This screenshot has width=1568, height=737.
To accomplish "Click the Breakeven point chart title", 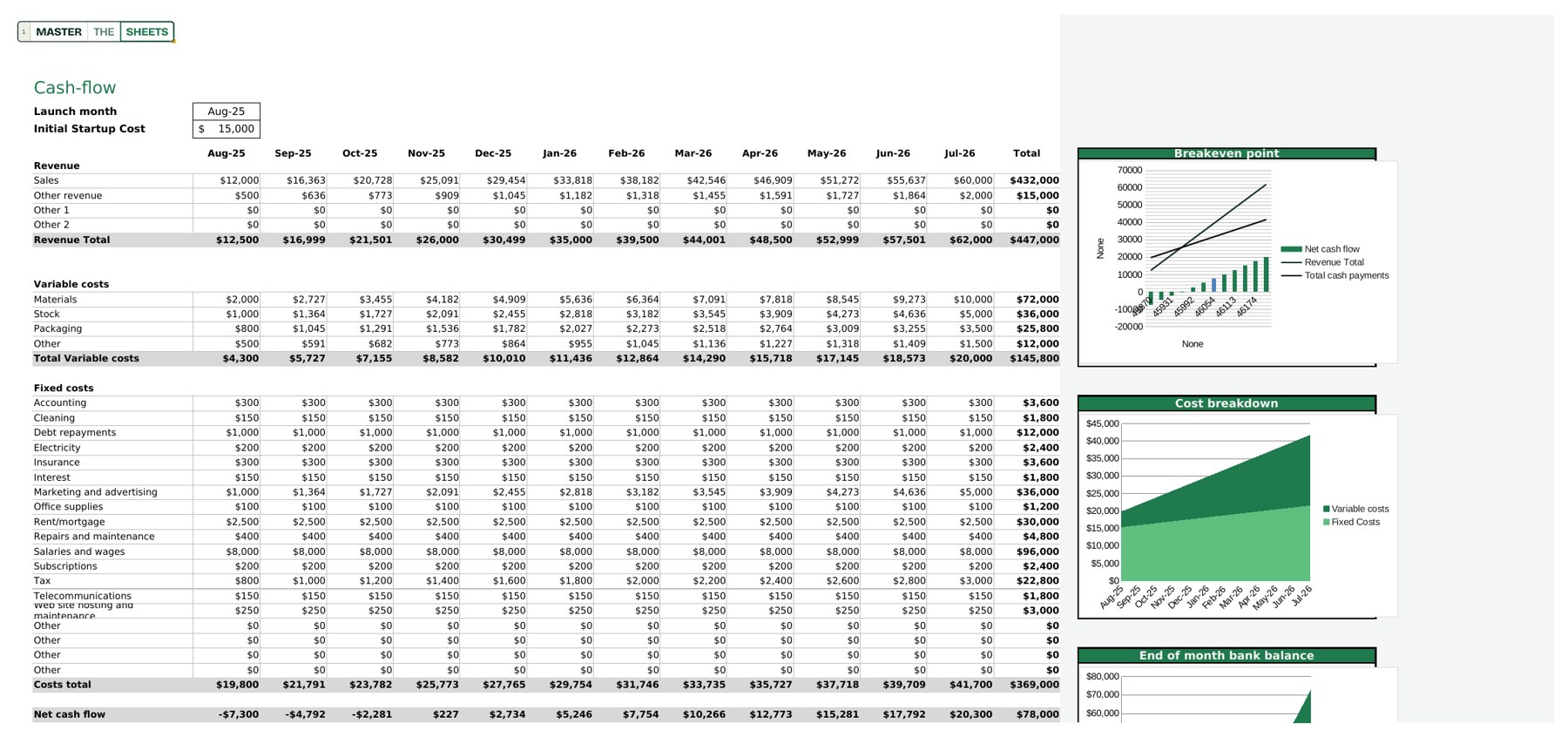I will tap(1227, 153).
